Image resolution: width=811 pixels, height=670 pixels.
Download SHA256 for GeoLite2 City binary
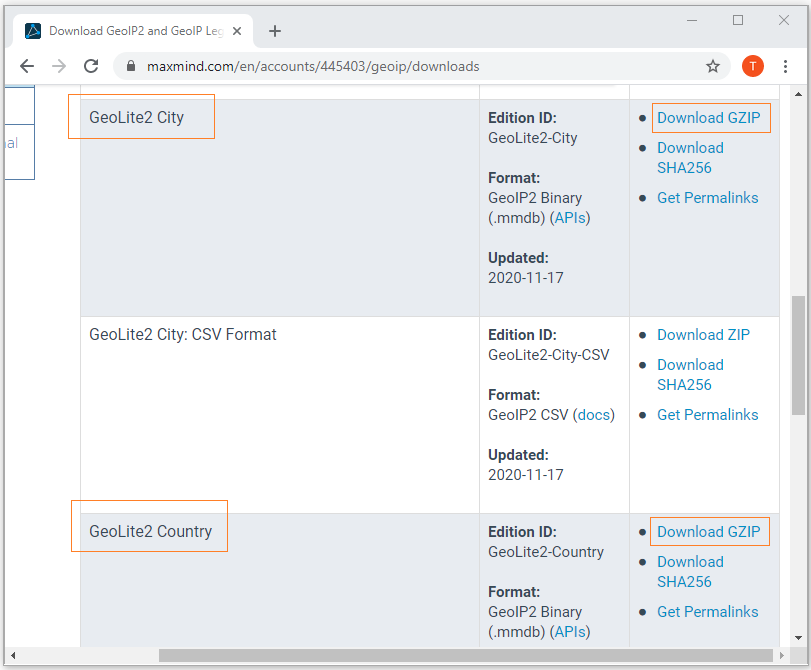click(x=690, y=158)
